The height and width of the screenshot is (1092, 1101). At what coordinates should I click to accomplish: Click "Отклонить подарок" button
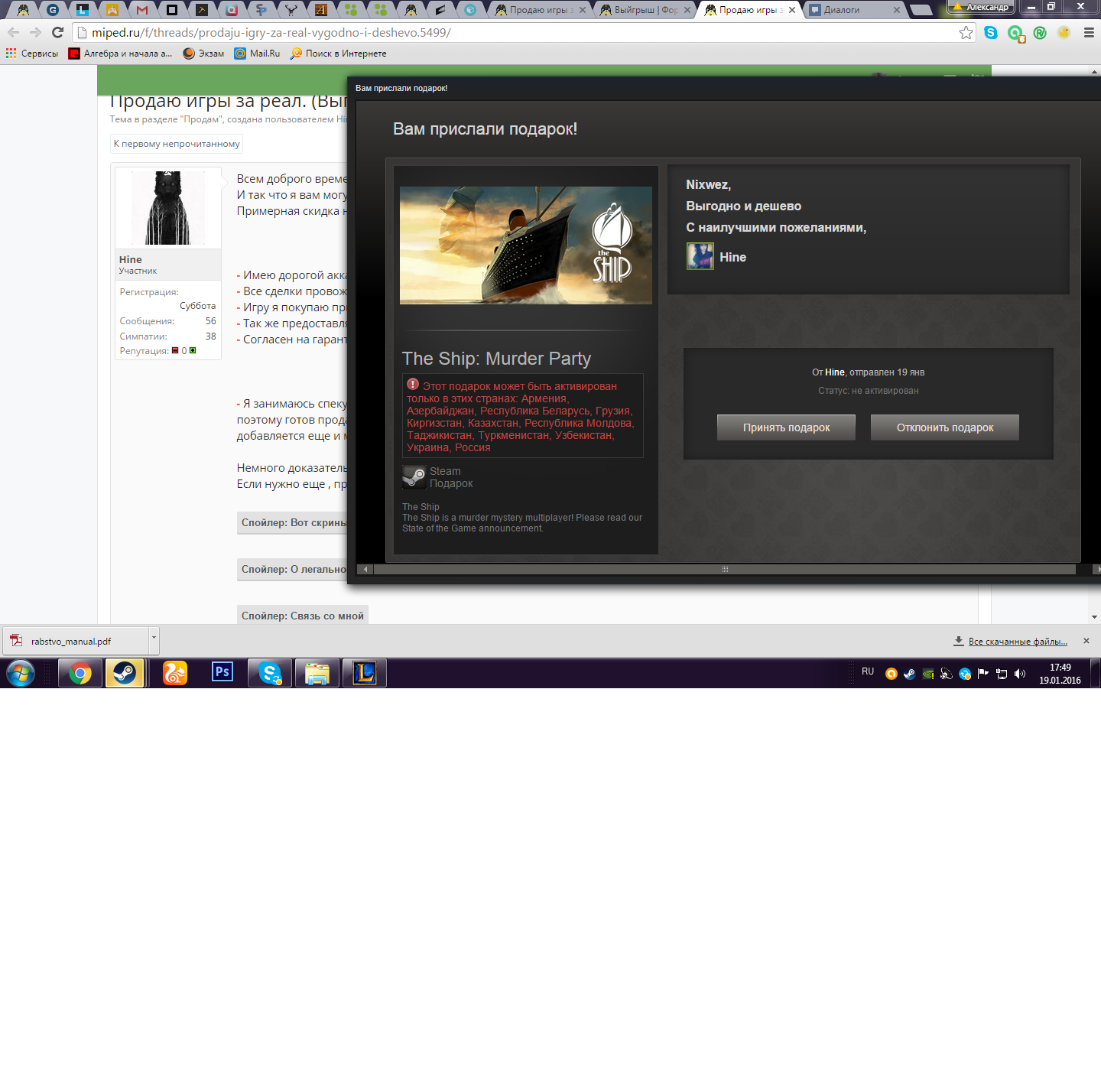point(945,427)
